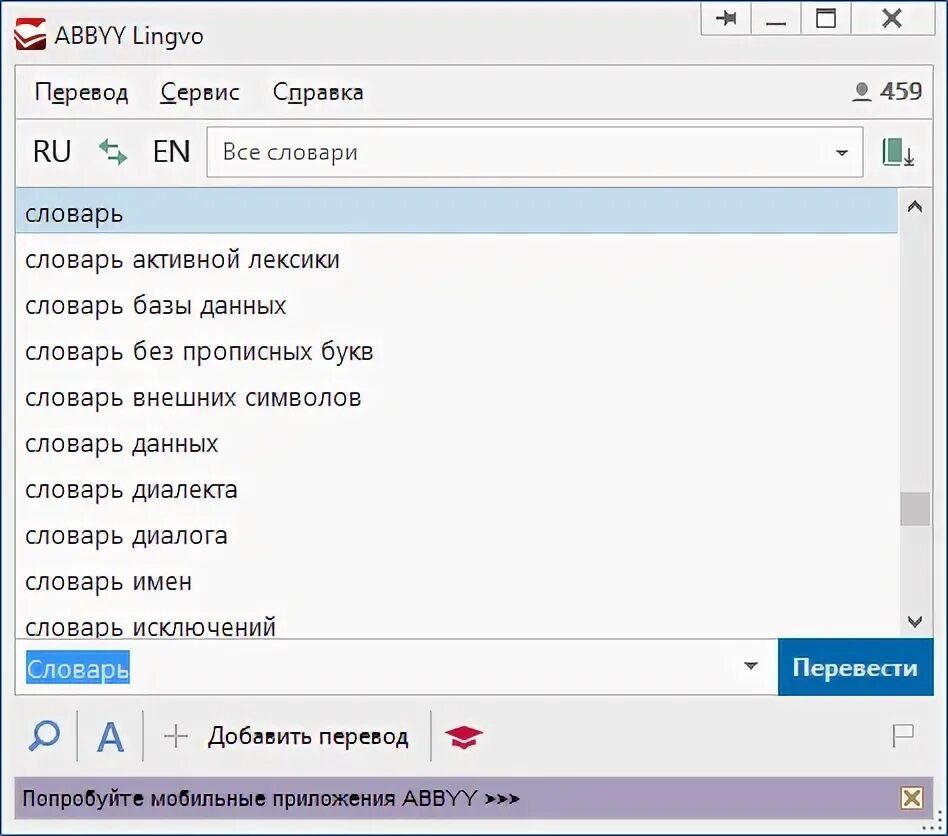Screen dimensions: 948x836
Task: Close the ABBYY Lingvo window
Action: click(x=892, y=18)
